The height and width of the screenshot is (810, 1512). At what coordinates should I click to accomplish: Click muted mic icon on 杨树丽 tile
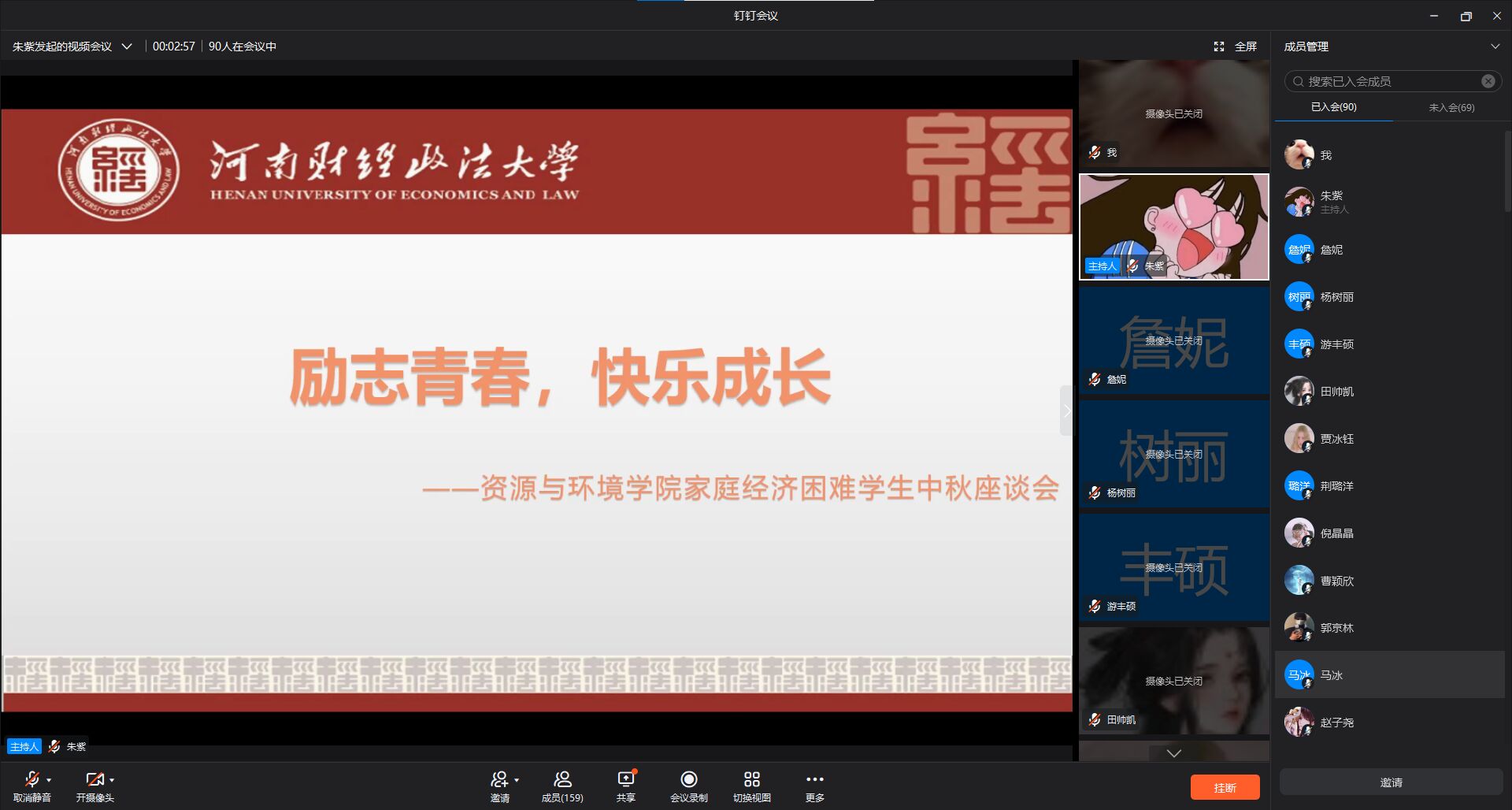coord(1095,492)
